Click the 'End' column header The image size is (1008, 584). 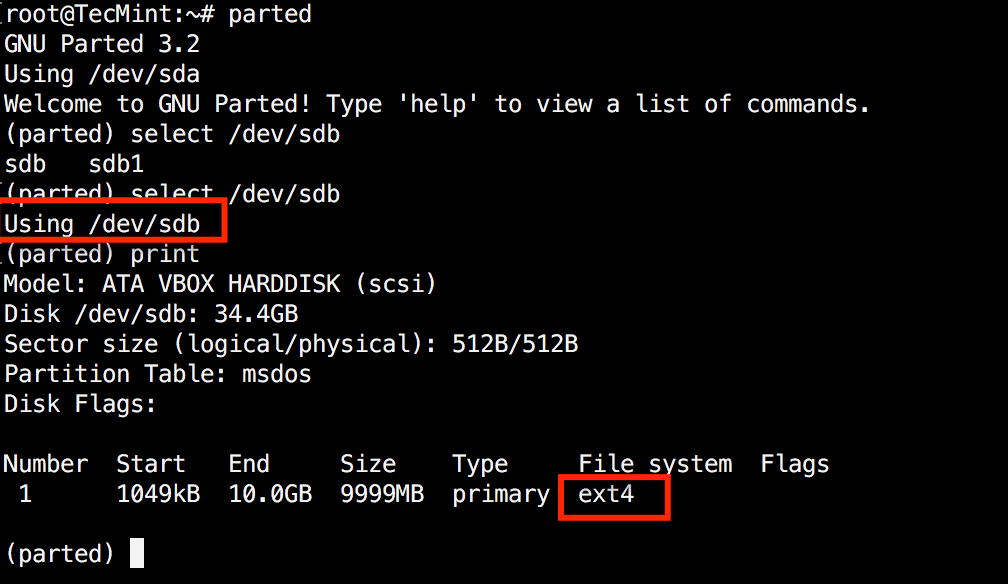pyautogui.click(x=249, y=464)
